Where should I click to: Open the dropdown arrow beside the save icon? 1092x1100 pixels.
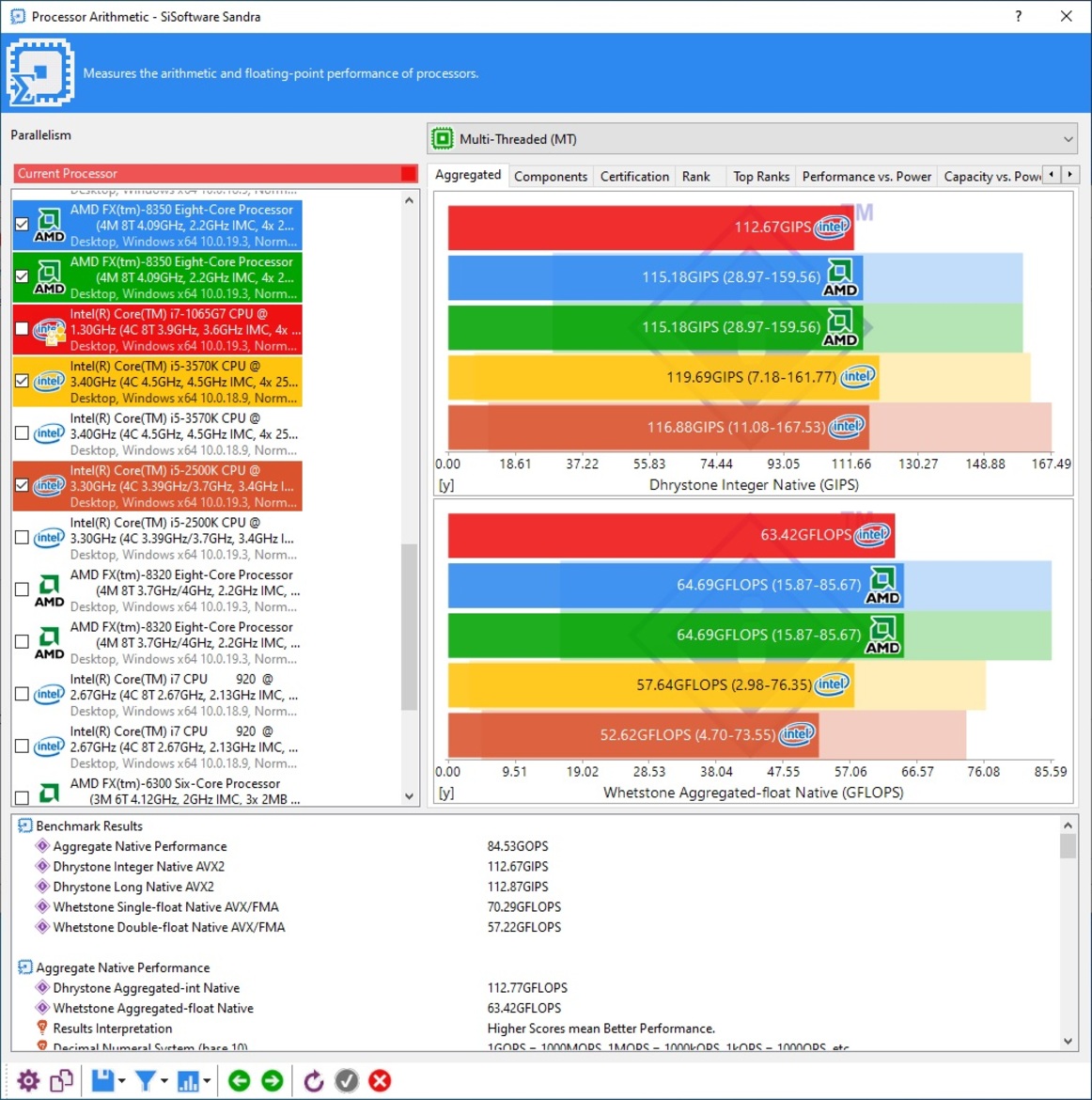pos(122,1081)
